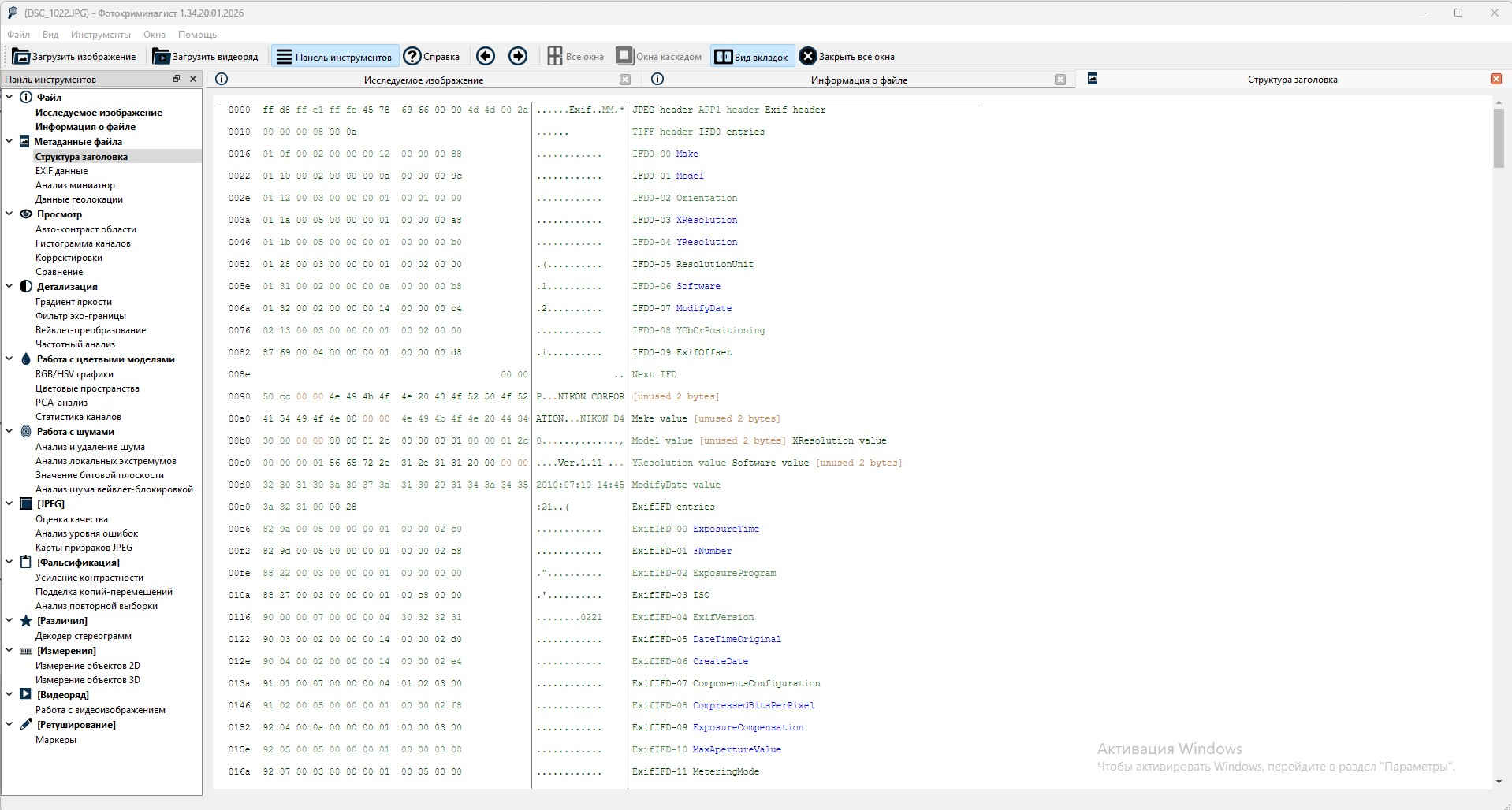Viewport: 1512px width, 810px height.
Task: Open Карты призраков JPEG analysis
Action: [x=84, y=548]
